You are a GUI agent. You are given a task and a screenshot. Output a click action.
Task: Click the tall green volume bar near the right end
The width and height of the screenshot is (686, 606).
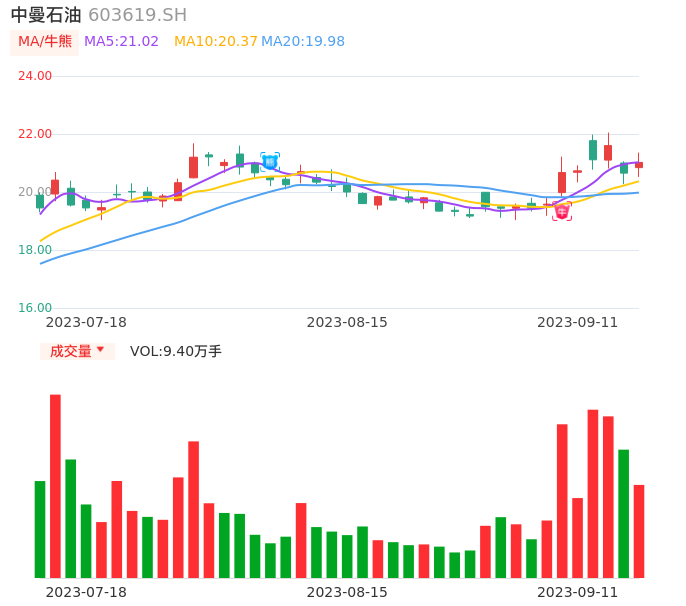pos(623,514)
